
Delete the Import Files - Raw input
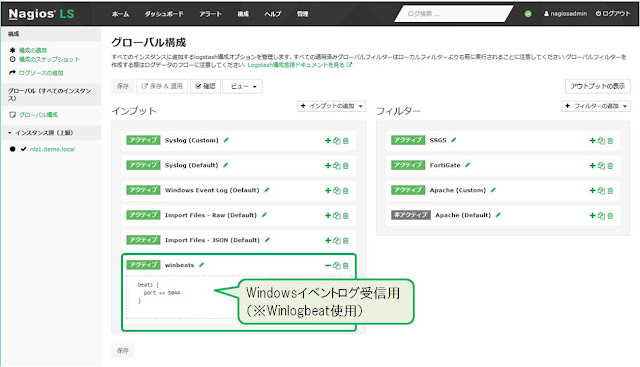pos(345,216)
